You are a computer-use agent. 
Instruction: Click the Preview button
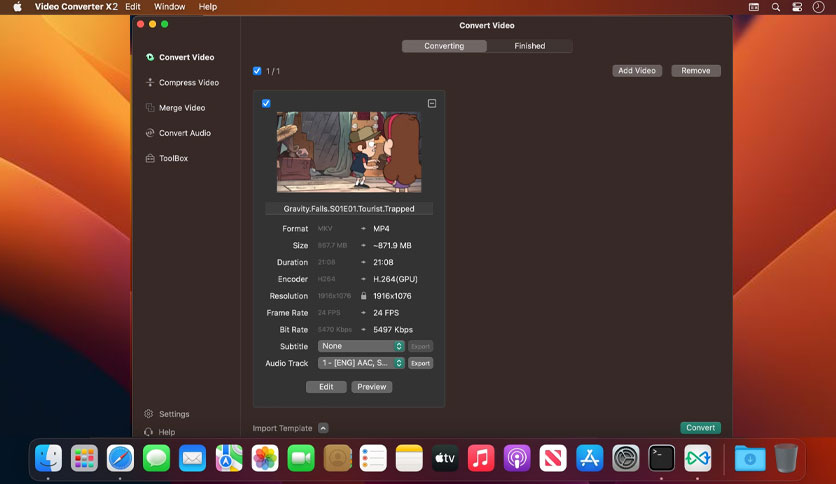[x=372, y=387]
